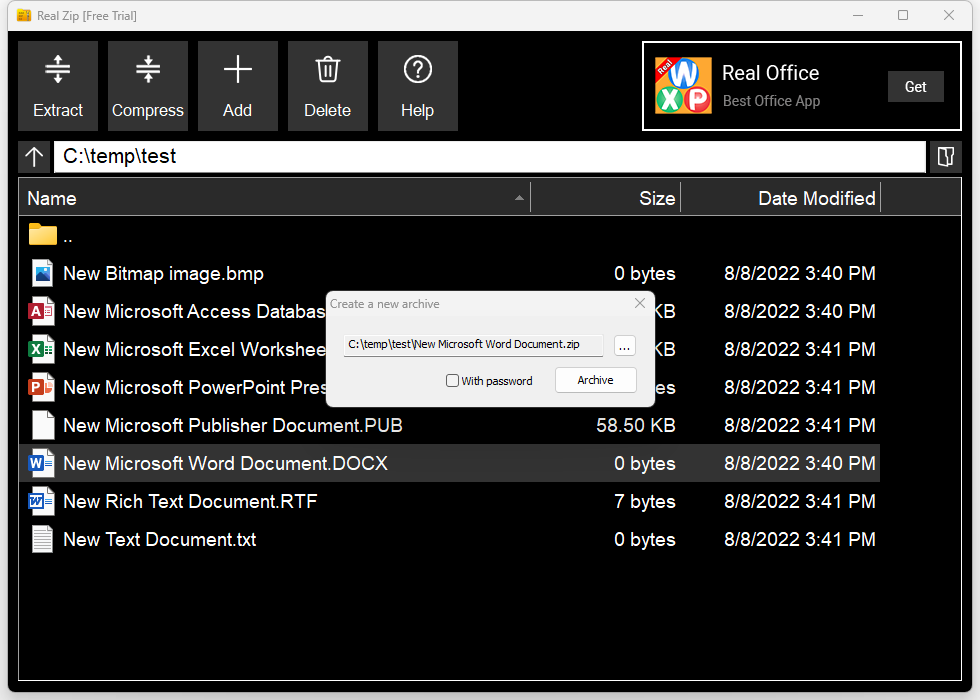Viewport: 980px width, 700px height.
Task: Browse for archive location with '...' button
Action: pos(624,346)
